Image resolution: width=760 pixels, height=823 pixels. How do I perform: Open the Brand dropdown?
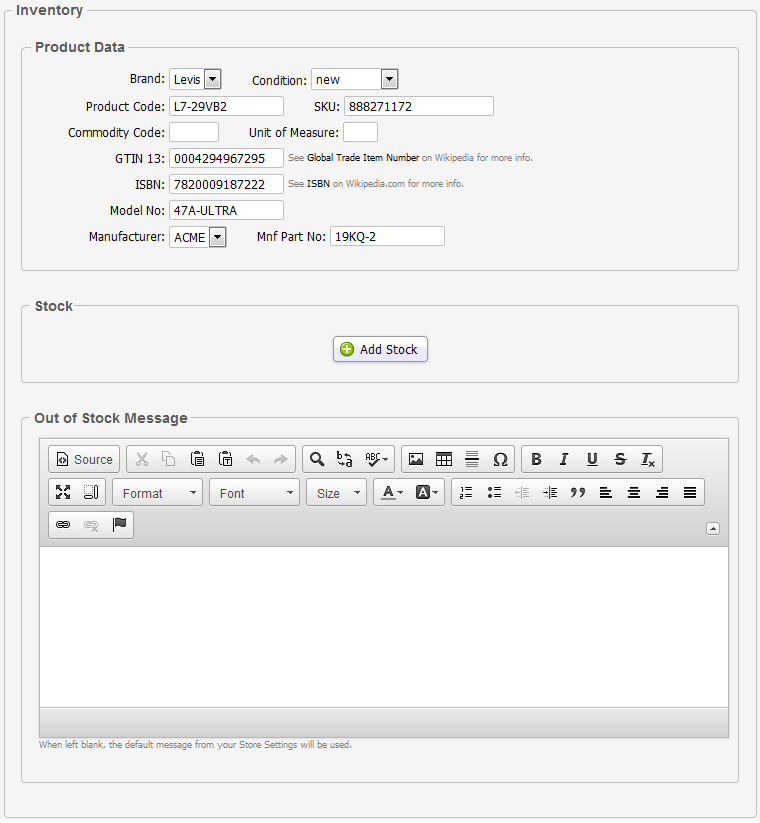[x=195, y=80]
